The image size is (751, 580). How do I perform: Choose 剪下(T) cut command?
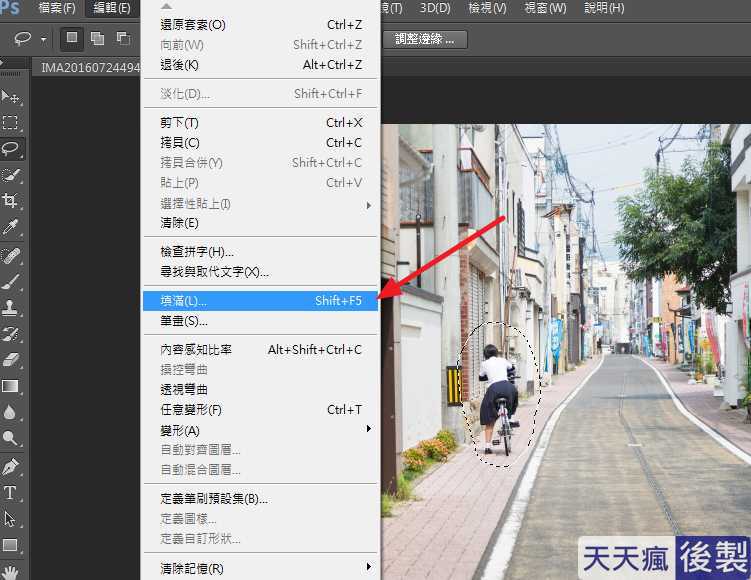click(x=261, y=123)
